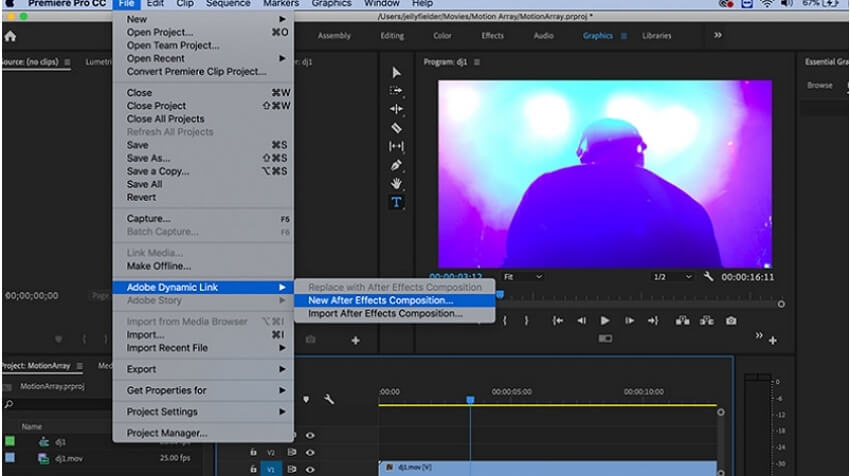Toggle sync lock for V1
The image size is (850, 476).
point(292,469)
